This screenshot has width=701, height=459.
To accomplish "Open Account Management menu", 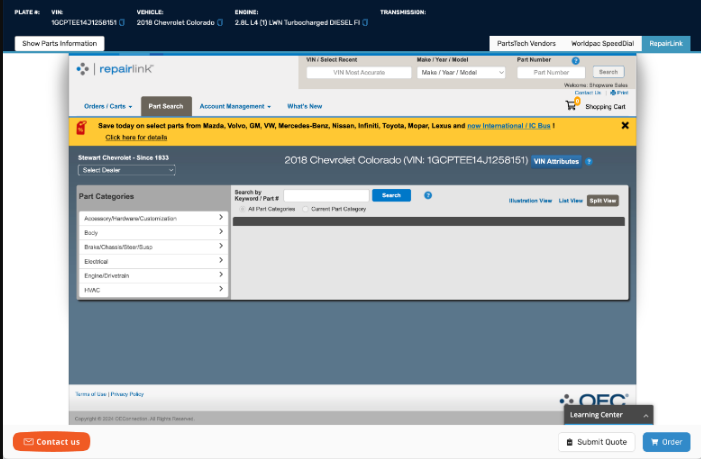I will 235,106.
